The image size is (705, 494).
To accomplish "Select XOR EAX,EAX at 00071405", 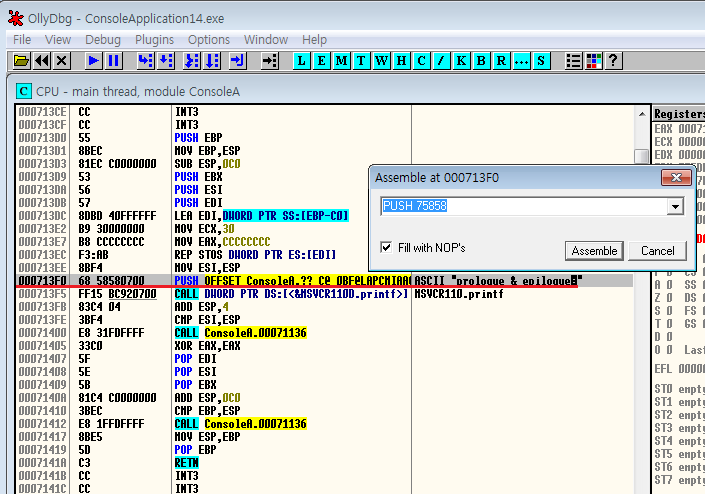I will point(324,346).
